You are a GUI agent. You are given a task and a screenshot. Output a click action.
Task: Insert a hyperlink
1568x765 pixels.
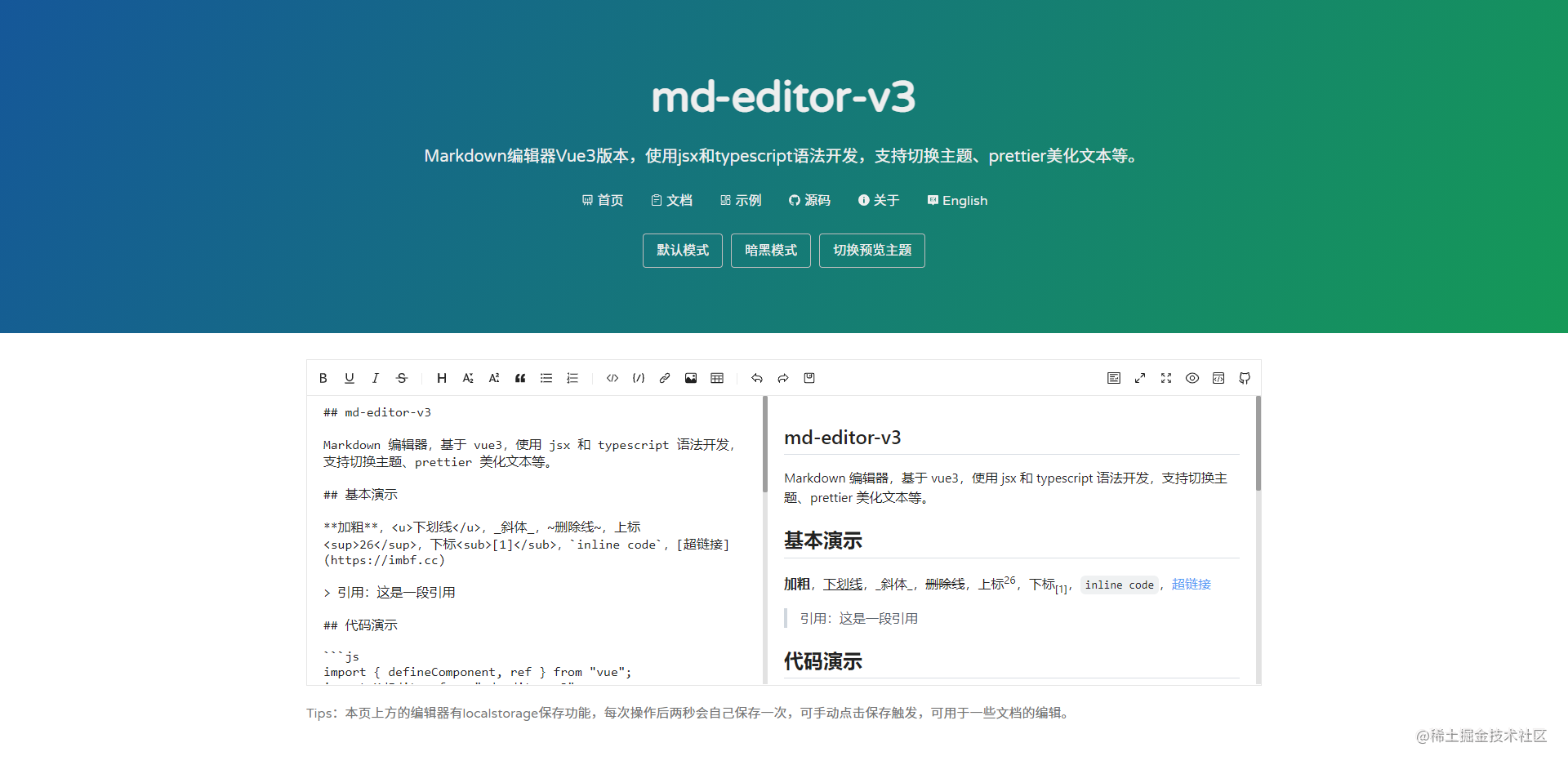tap(664, 378)
